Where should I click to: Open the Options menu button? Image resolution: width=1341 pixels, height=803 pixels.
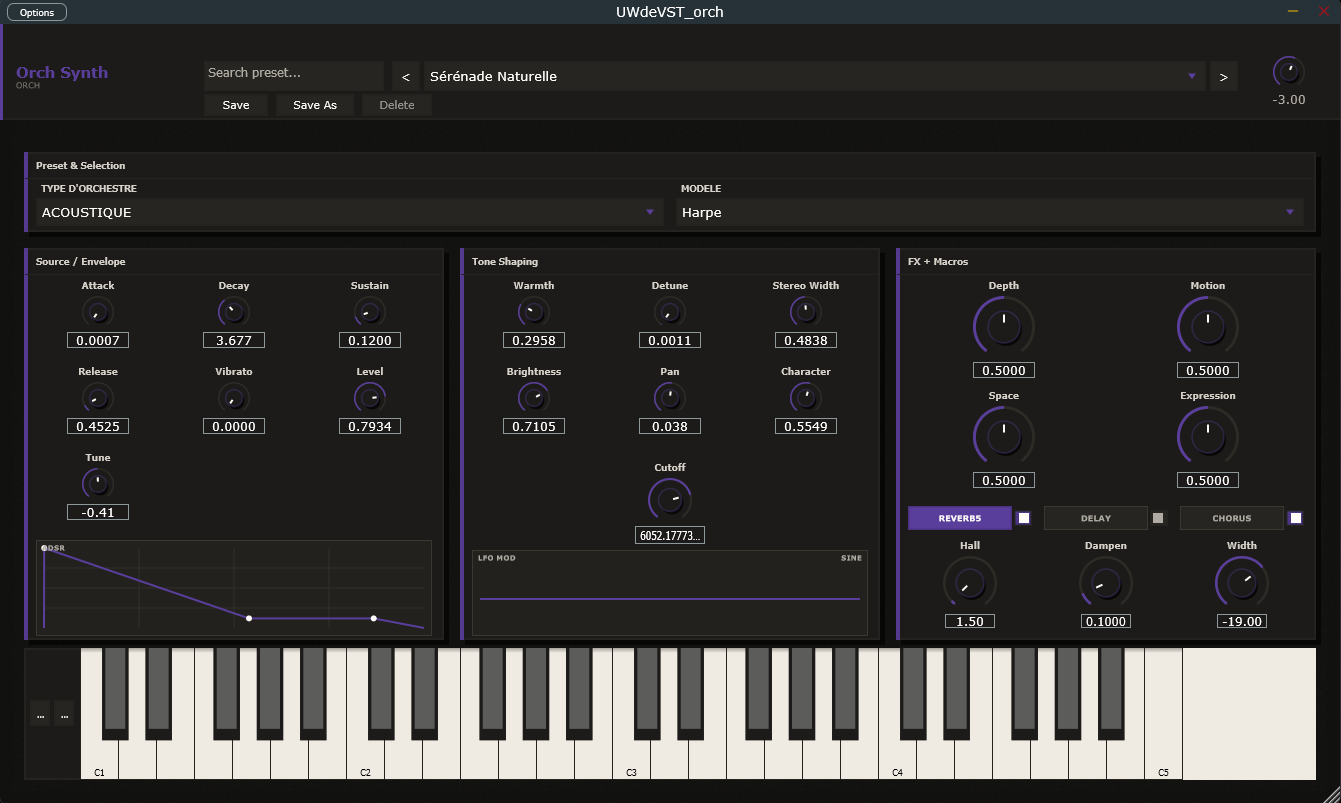tap(37, 13)
